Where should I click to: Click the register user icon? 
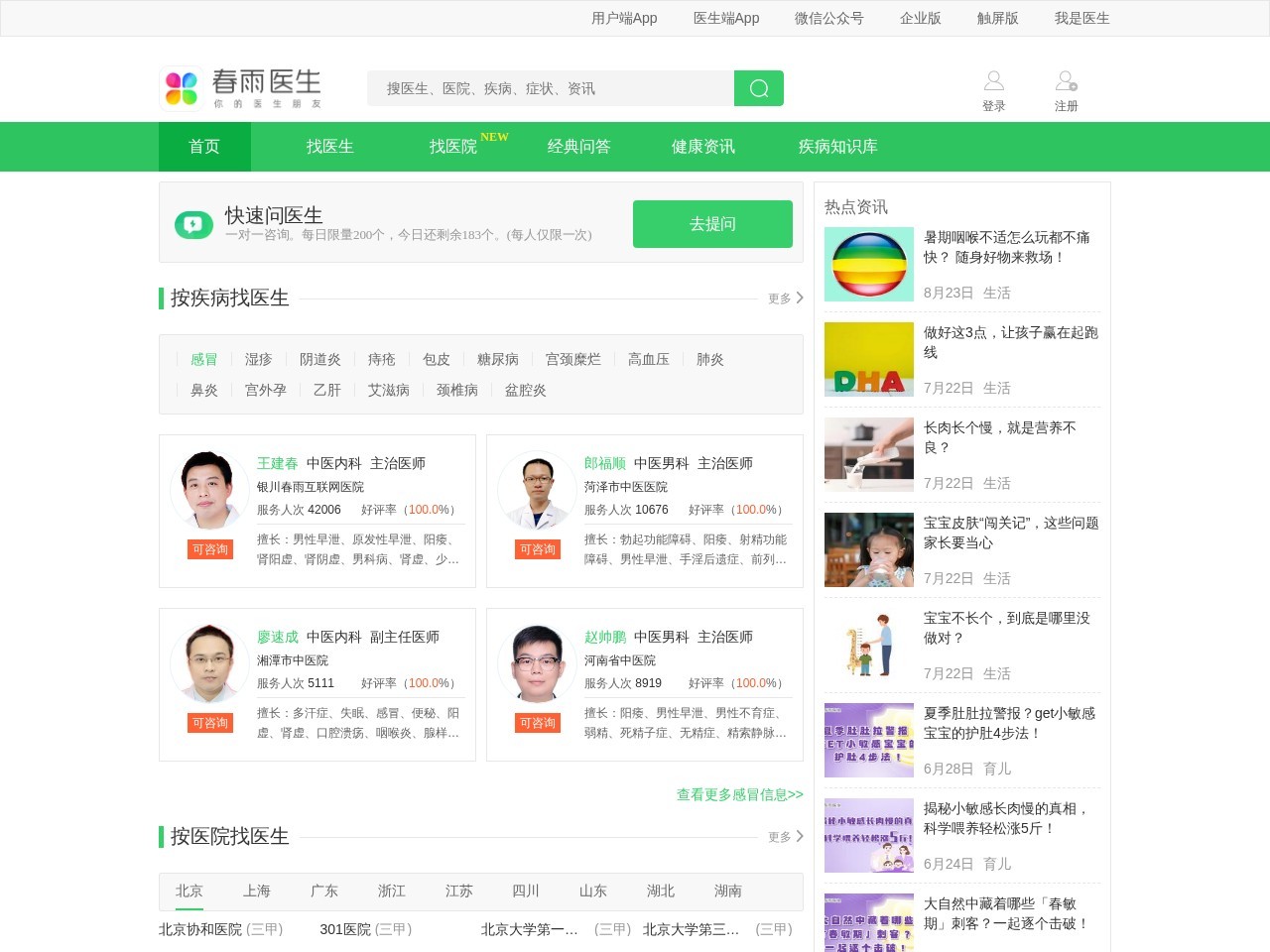pyautogui.click(x=1066, y=81)
